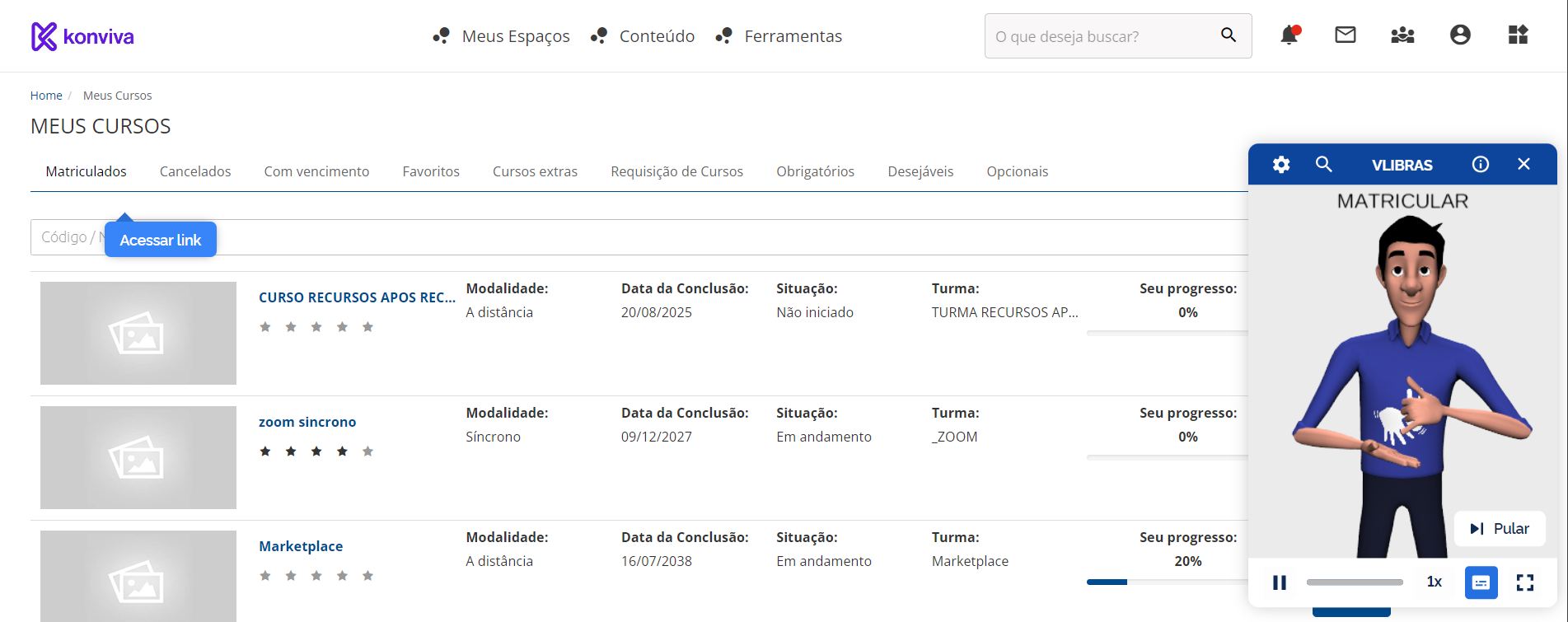Open the Marketplace course link
The image size is (1568, 622).
(x=301, y=546)
